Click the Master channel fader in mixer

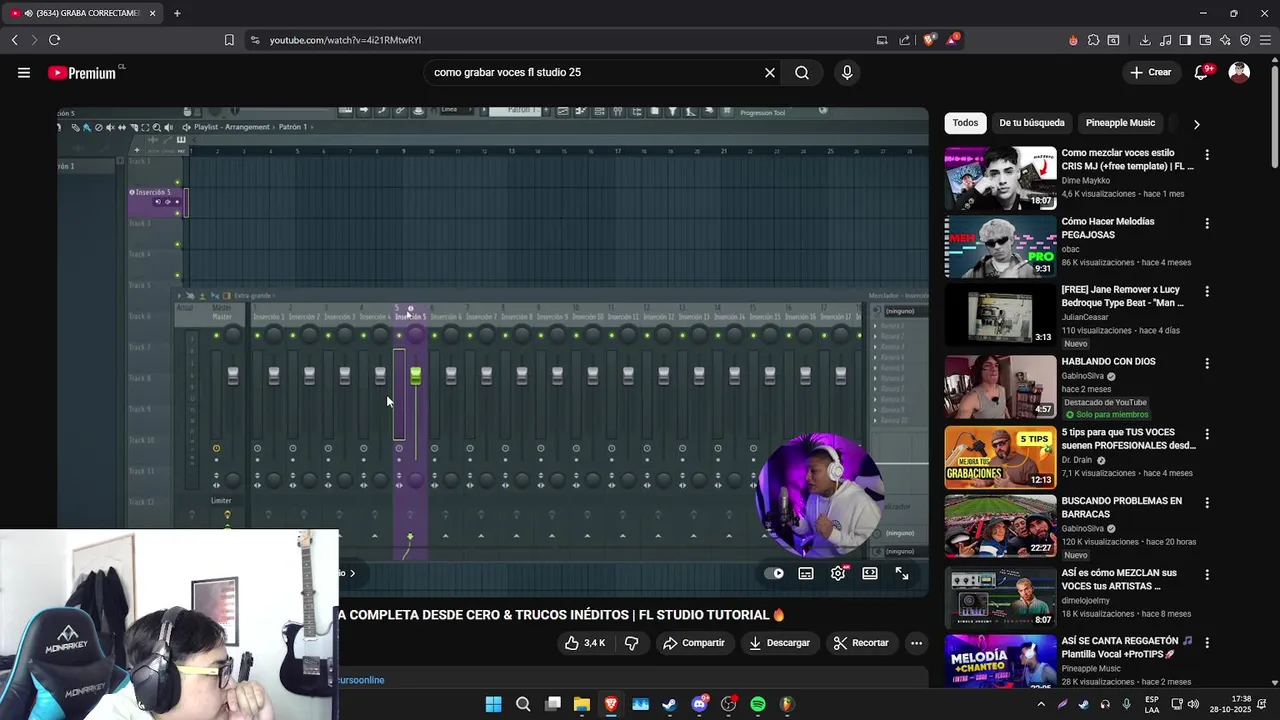point(233,376)
